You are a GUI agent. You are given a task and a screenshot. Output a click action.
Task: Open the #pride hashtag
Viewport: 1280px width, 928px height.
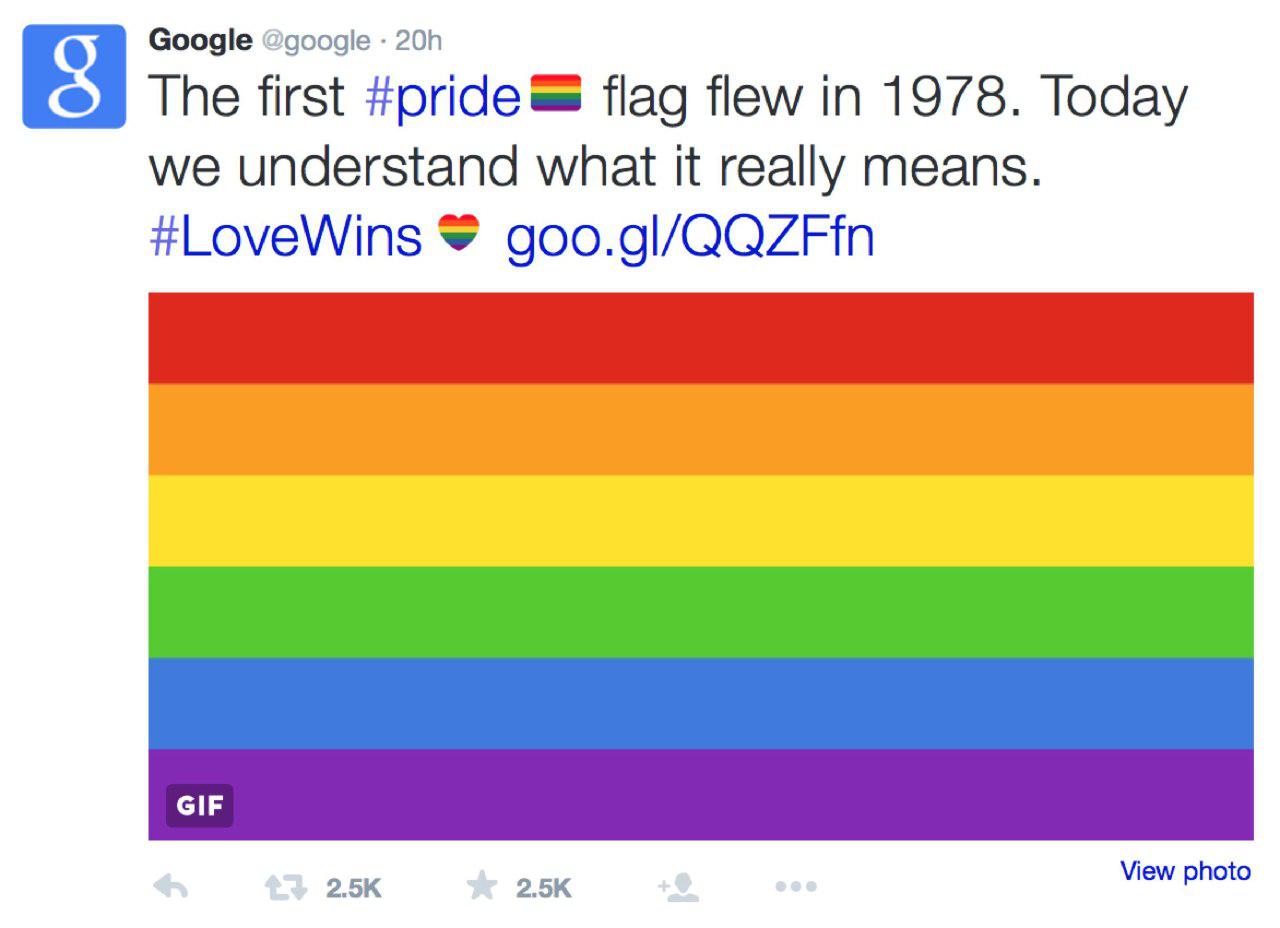point(444,98)
